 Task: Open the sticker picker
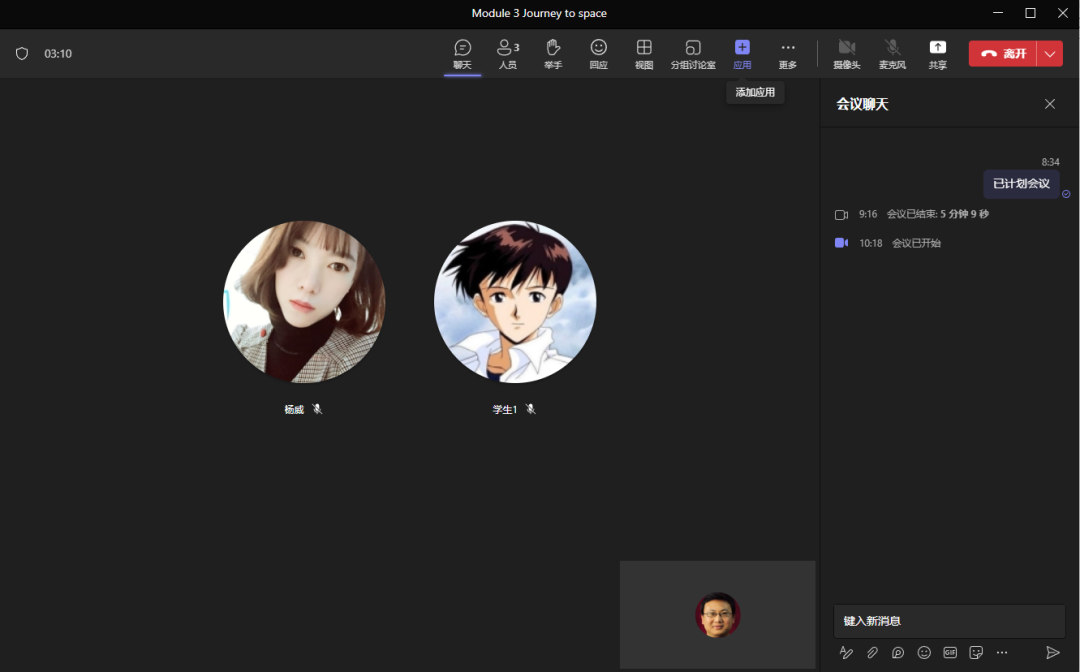976,652
